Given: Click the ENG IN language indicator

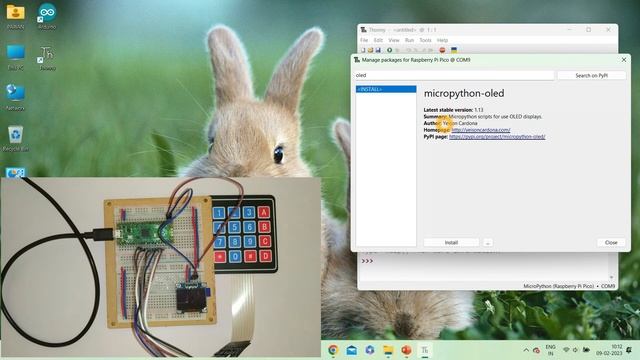Looking at the screenshot, I should 550,350.
